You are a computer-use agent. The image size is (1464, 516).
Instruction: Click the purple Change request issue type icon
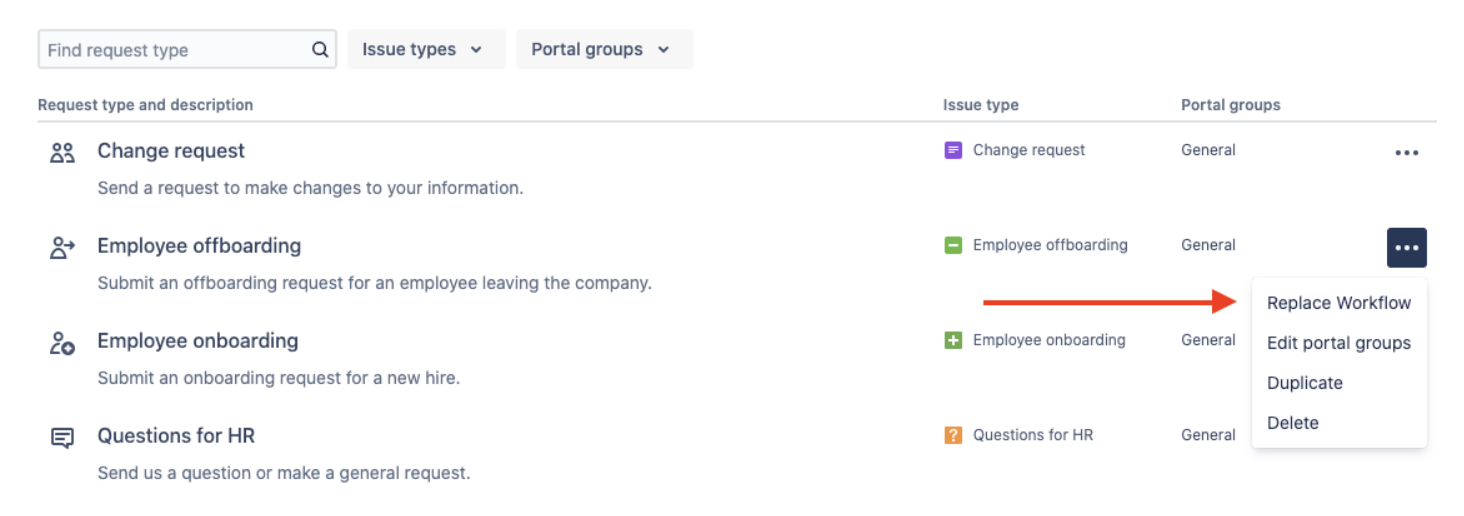(953, 150)
